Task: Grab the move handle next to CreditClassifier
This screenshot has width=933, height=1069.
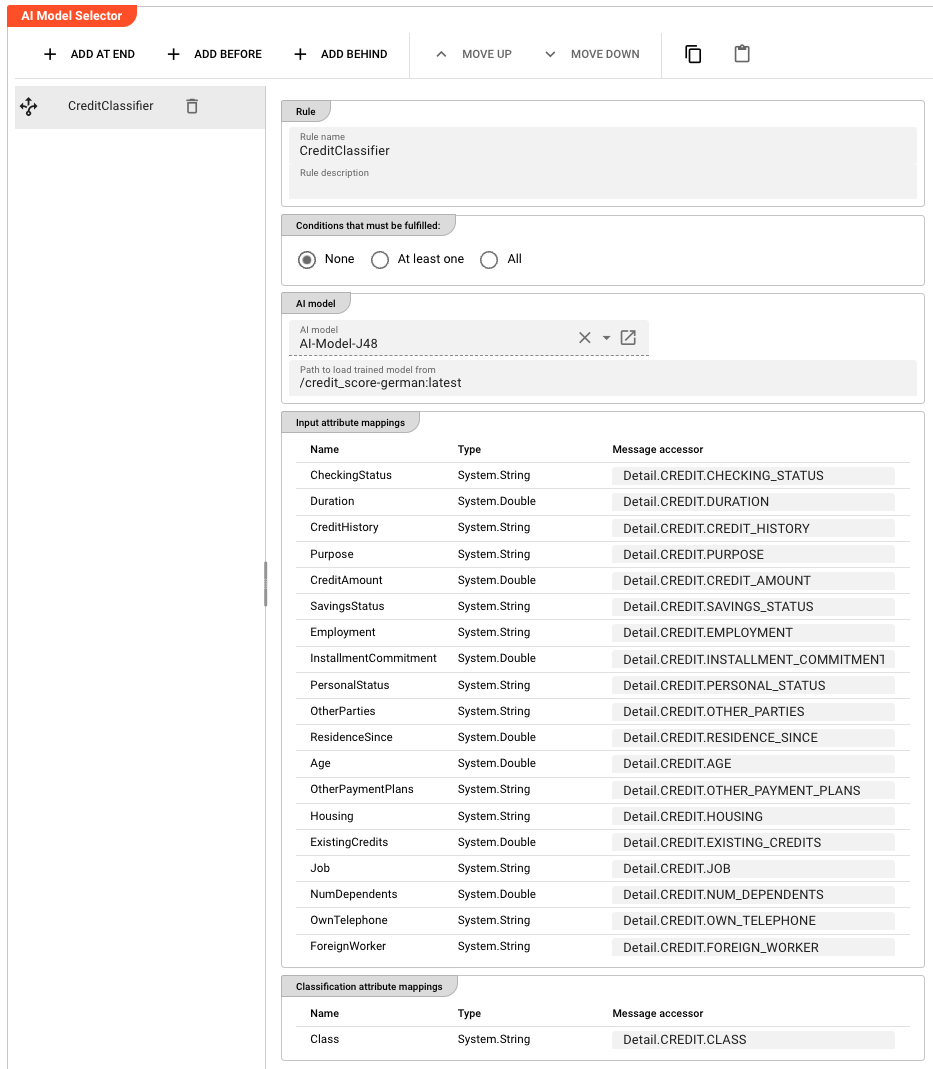Action: pos(29,105)
